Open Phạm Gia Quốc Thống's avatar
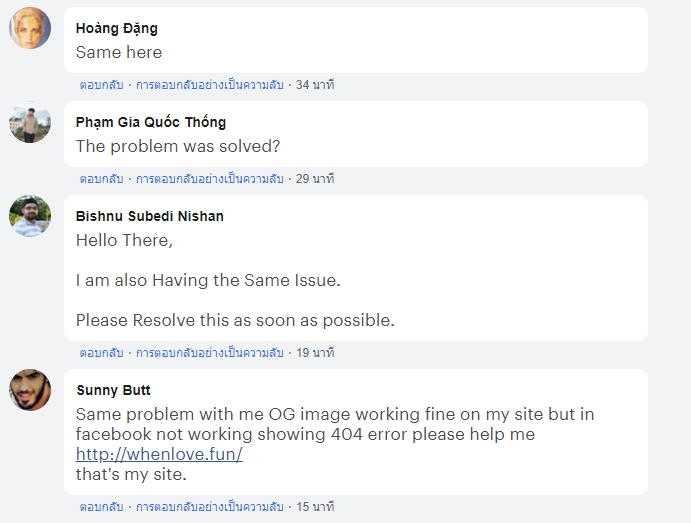The height and width of the screenshot is (523, 691). point(30,122)
